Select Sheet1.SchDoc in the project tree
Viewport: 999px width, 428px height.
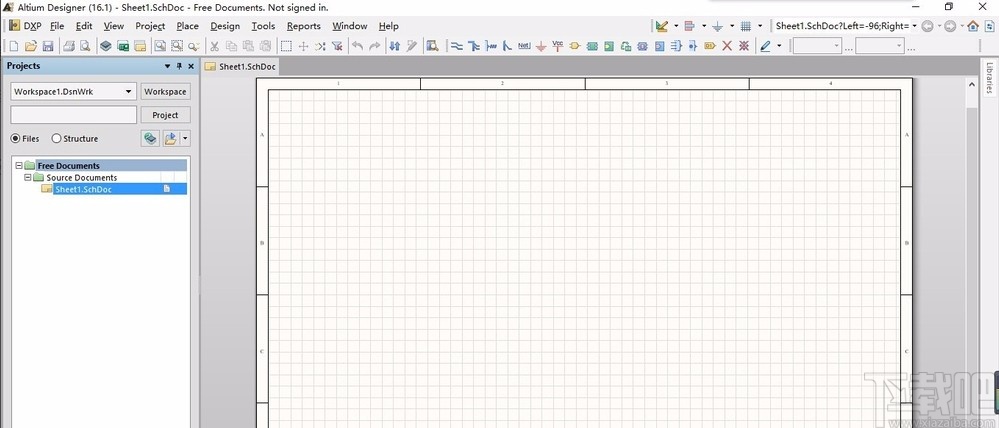(x=83, y=189)
